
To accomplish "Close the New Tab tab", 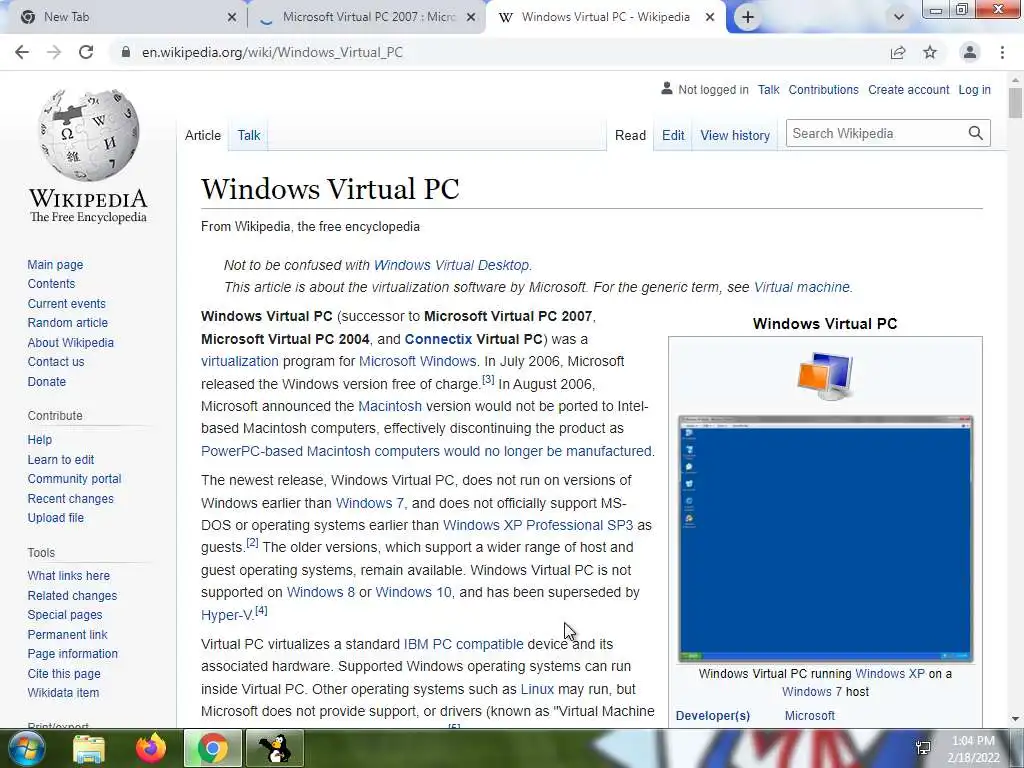I will (232, 18).
